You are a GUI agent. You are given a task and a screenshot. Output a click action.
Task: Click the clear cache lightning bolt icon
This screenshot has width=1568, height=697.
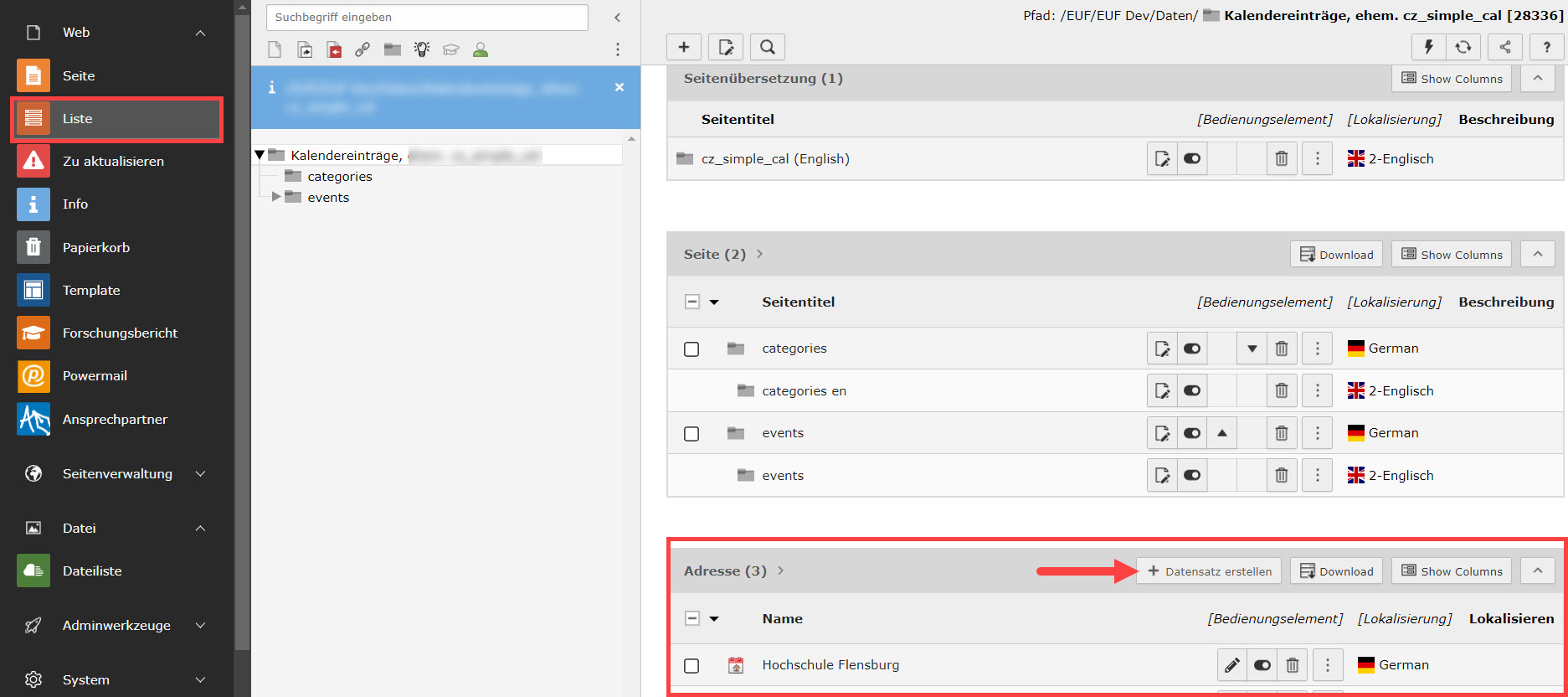click(1429, 47)
